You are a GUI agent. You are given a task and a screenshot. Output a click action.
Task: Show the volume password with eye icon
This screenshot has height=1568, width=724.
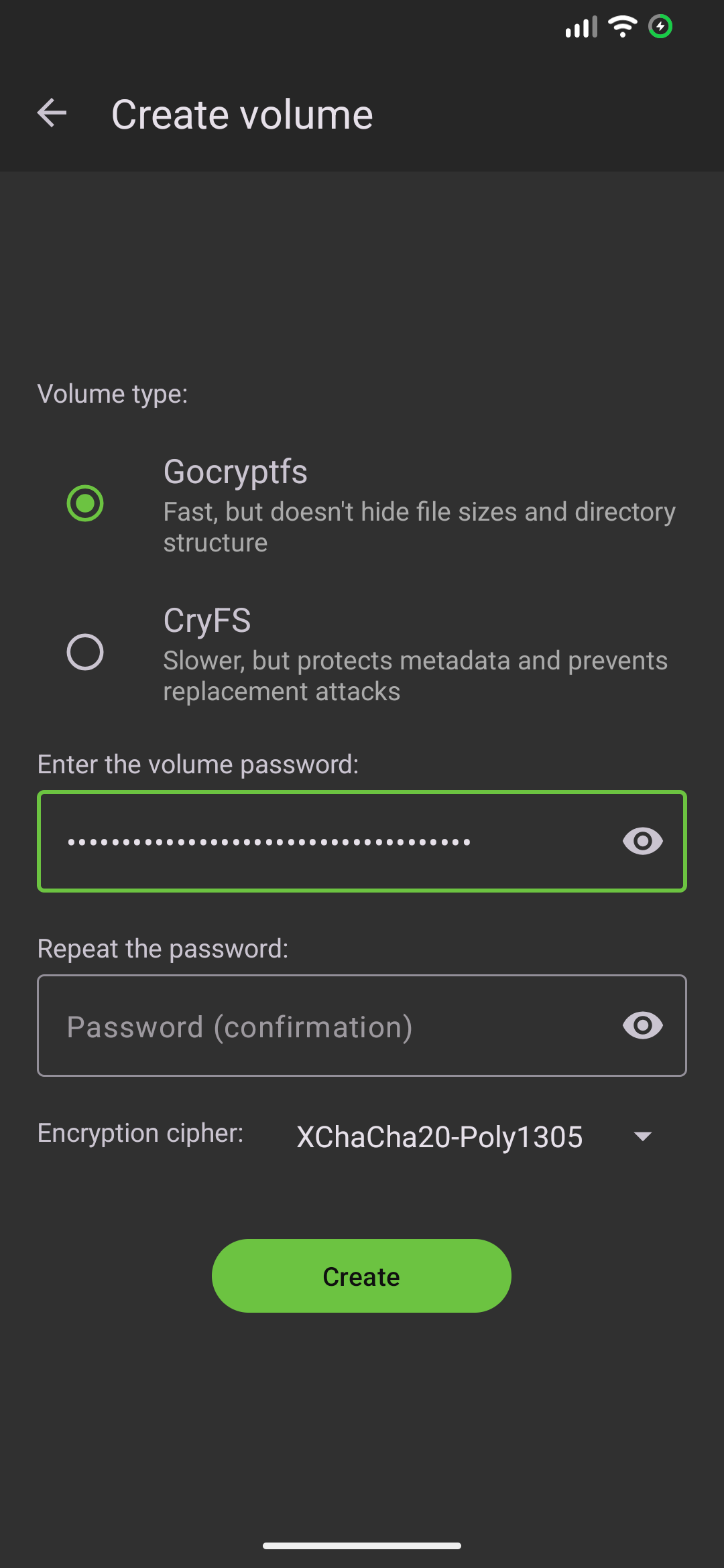click(x=642, y=841)
